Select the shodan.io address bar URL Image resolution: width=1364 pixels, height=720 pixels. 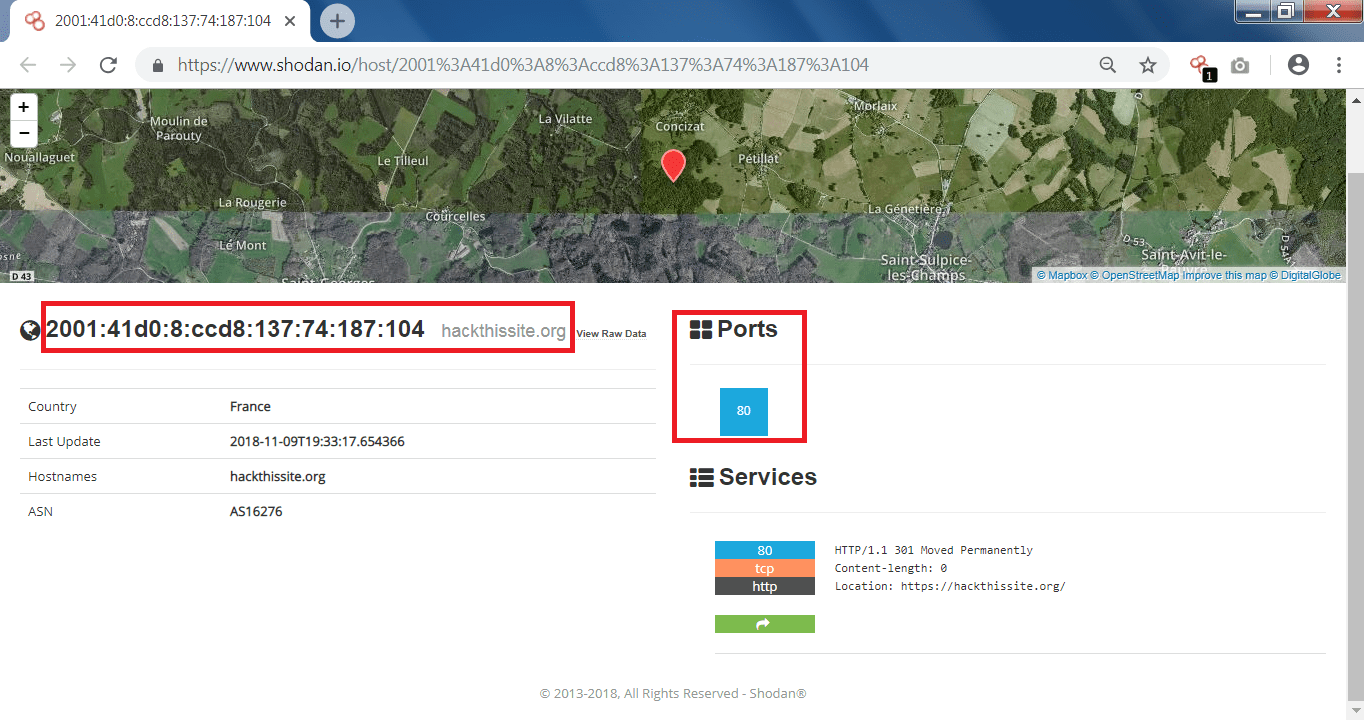click(x=523, y=65)
